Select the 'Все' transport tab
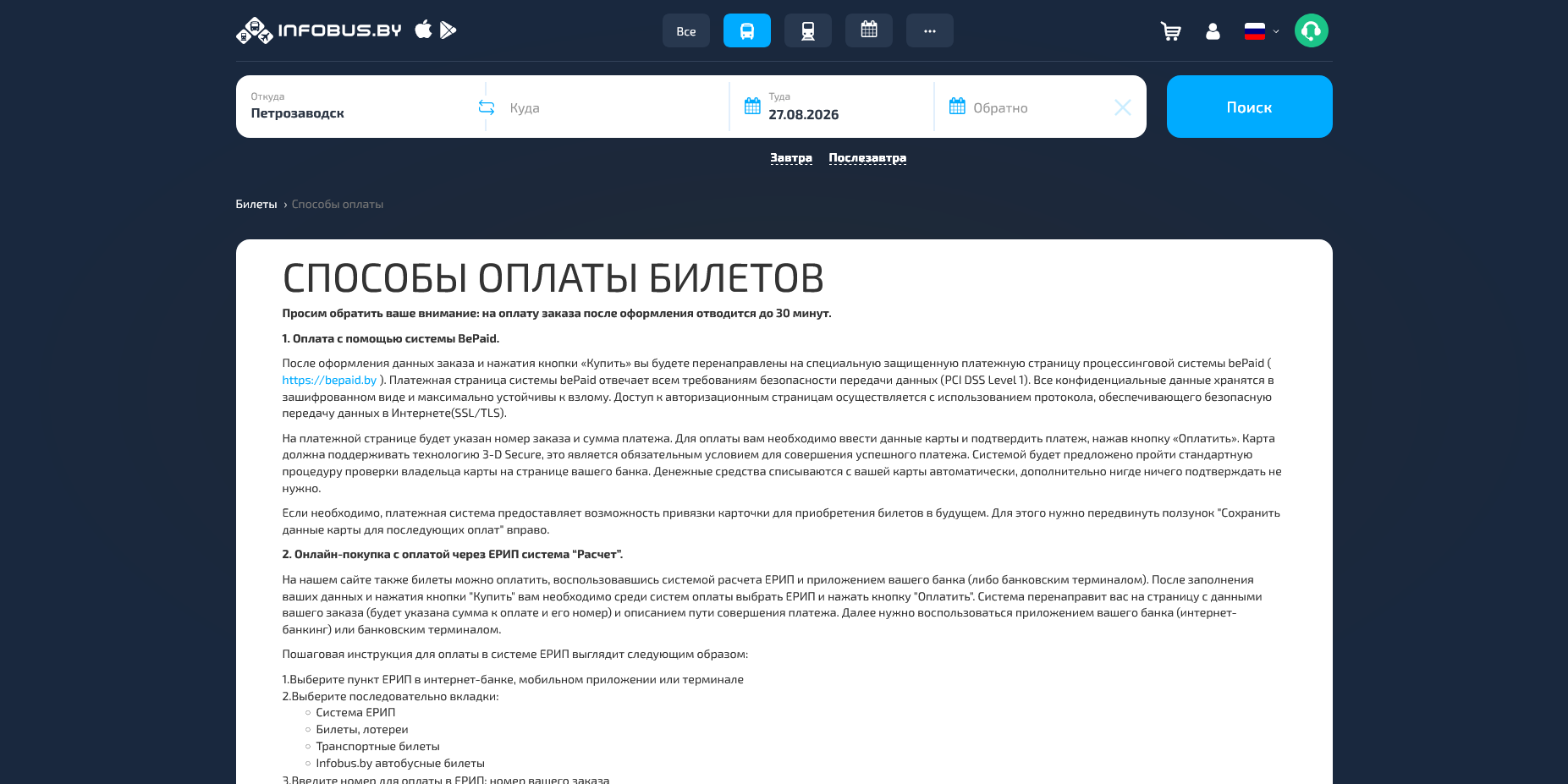Screen dimensions: 1568x784 [686, 30]
